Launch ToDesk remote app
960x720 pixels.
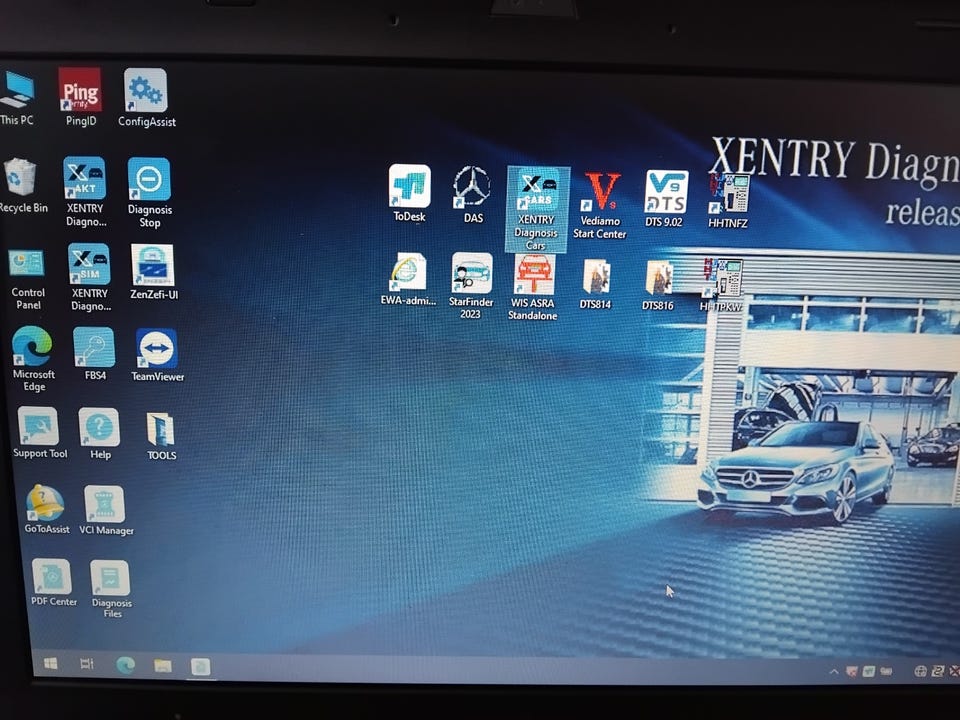pos(409,193)
